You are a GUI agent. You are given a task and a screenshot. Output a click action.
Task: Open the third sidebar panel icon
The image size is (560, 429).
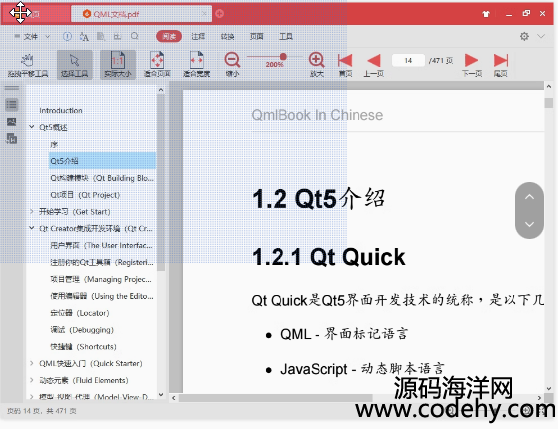click(11, 139)
